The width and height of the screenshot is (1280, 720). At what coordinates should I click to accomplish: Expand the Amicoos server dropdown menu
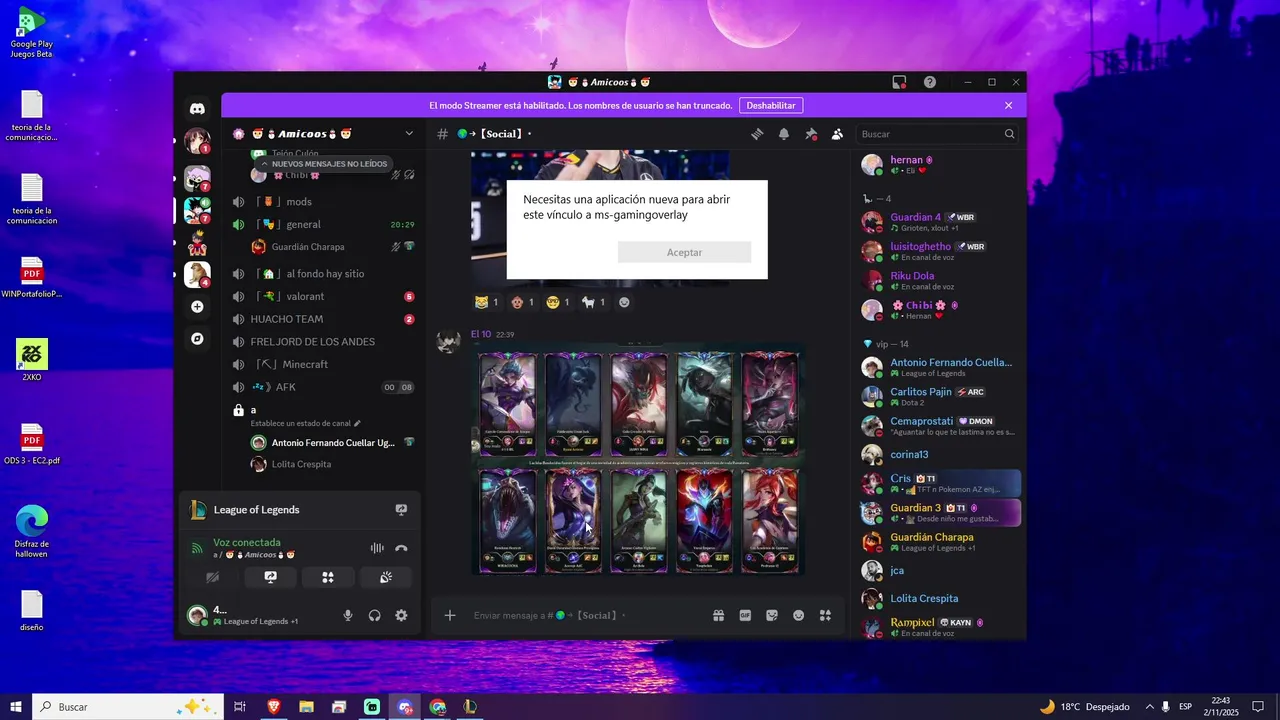click(x=409, y=134)
